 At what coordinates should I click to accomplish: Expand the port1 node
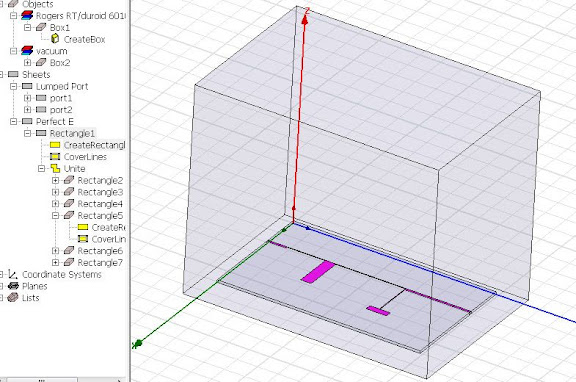[x=28, y=98]
